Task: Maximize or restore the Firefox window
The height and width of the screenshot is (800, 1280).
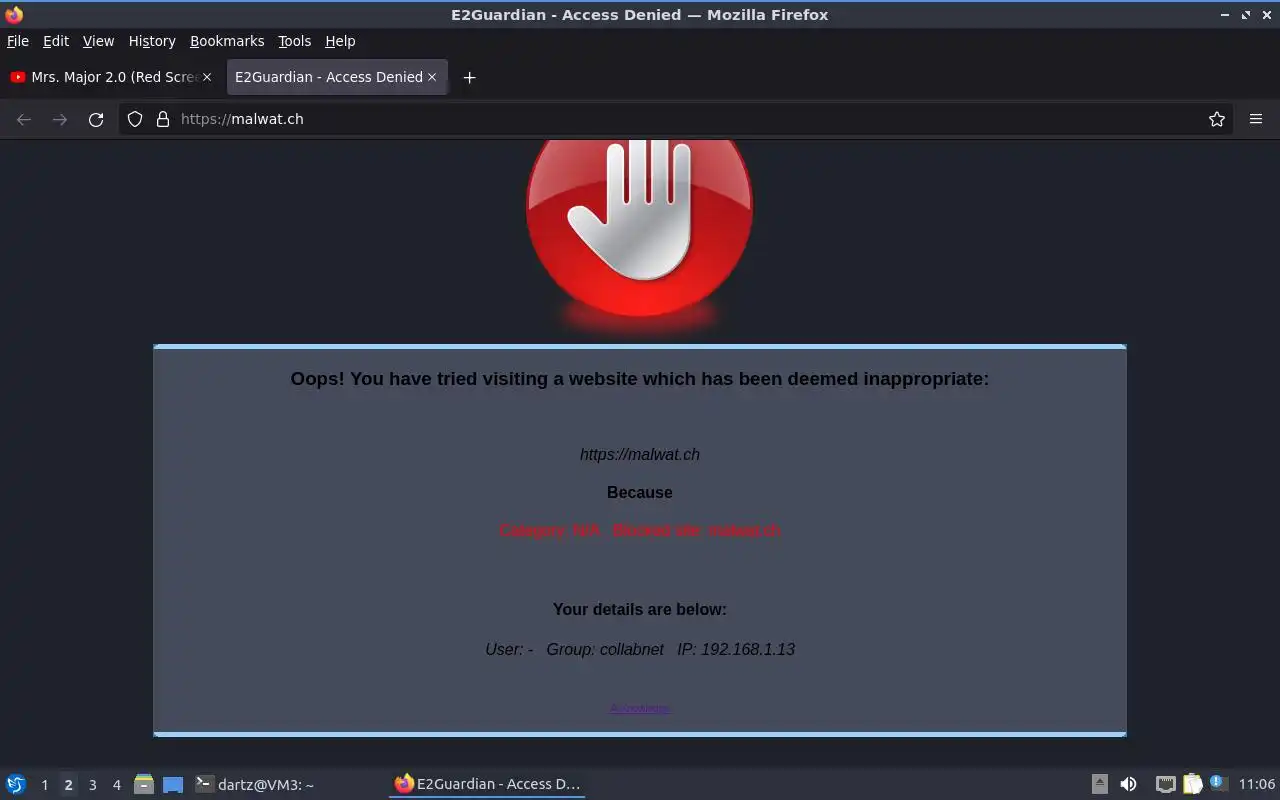Action: click(1246, 15)
